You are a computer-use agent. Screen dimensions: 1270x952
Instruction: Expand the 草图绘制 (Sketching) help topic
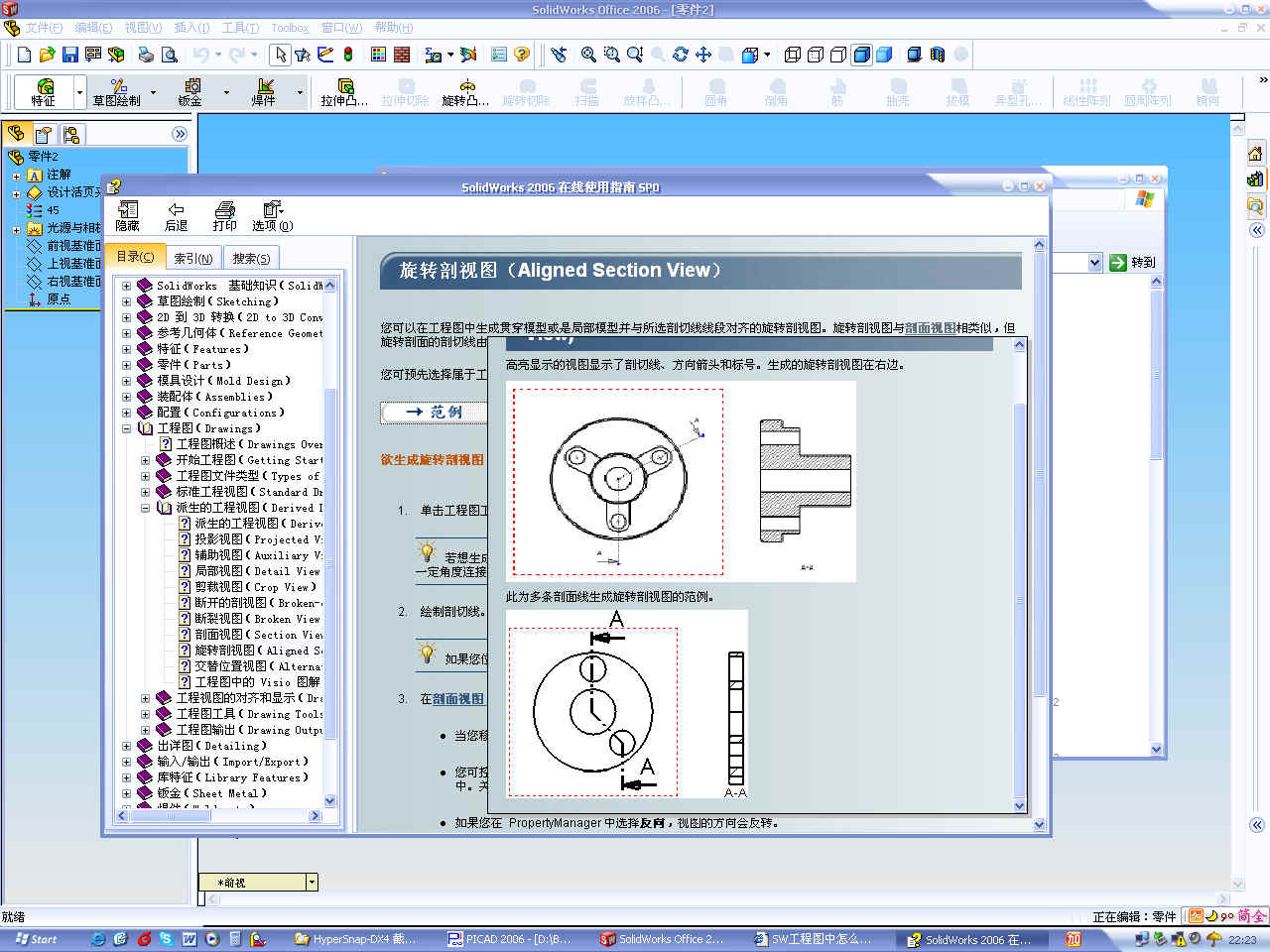[x=126, y=301]
